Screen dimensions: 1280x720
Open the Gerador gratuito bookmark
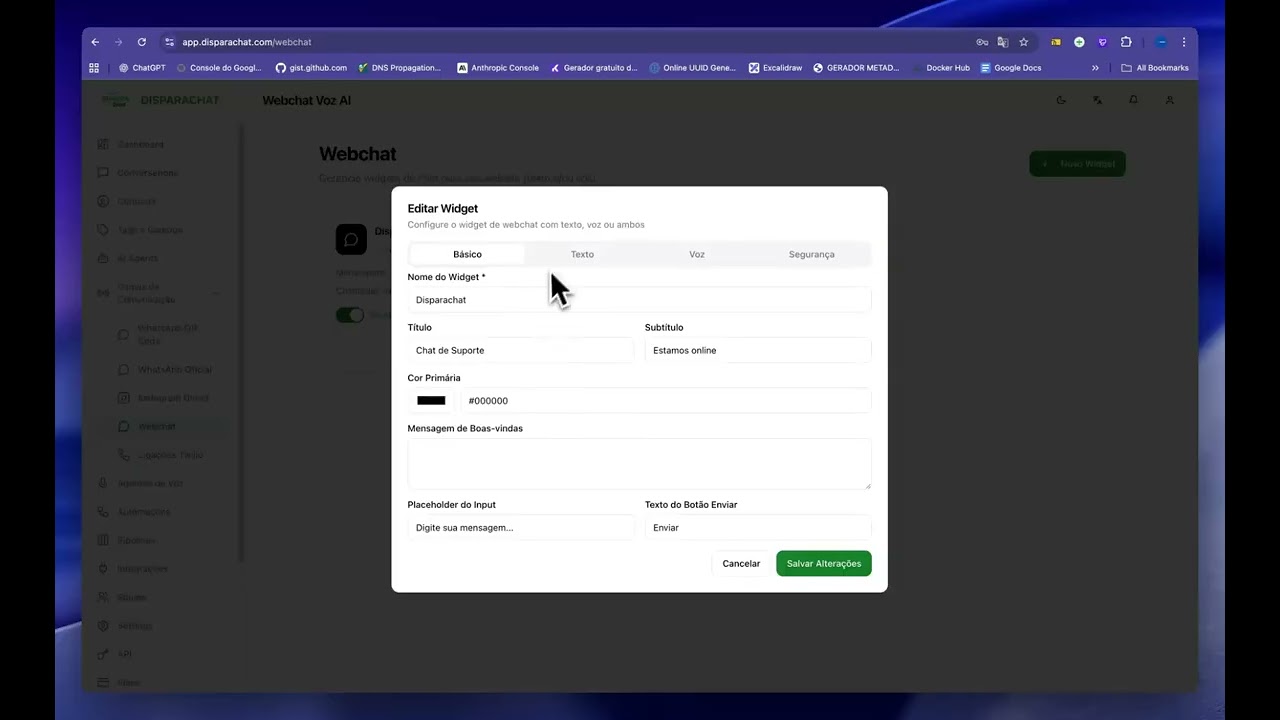tap(594, 68)
